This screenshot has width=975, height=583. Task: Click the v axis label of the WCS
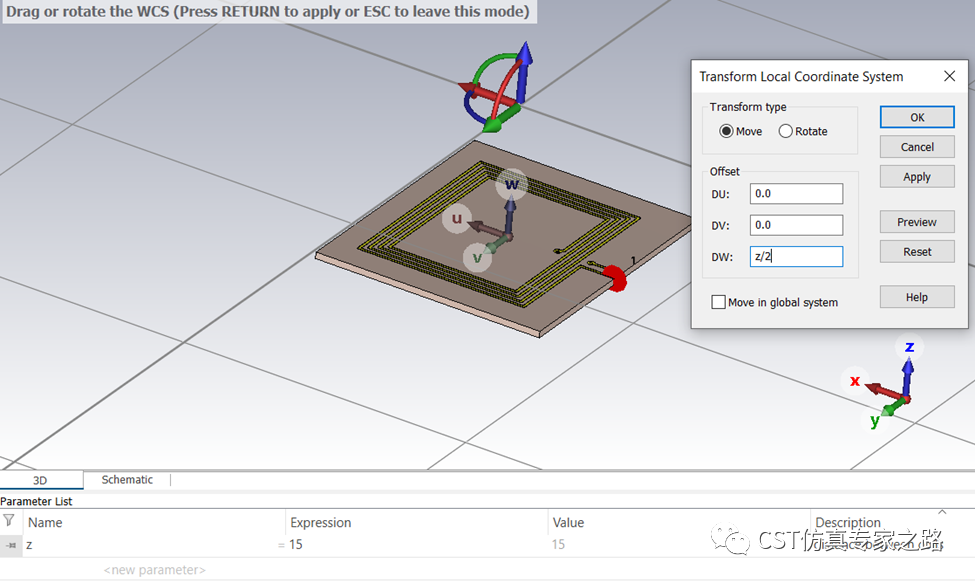pos(478,257)
